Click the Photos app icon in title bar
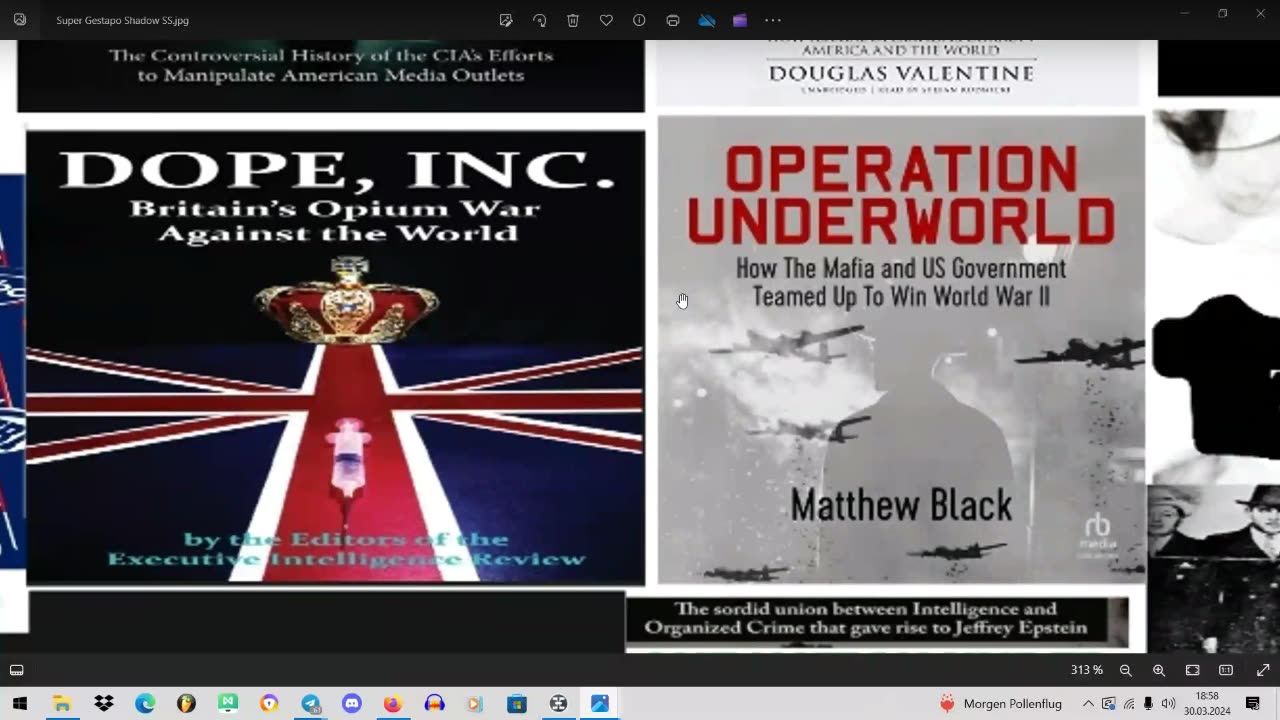The width and height of the screenshot is (1280, 720). point(20,20)
